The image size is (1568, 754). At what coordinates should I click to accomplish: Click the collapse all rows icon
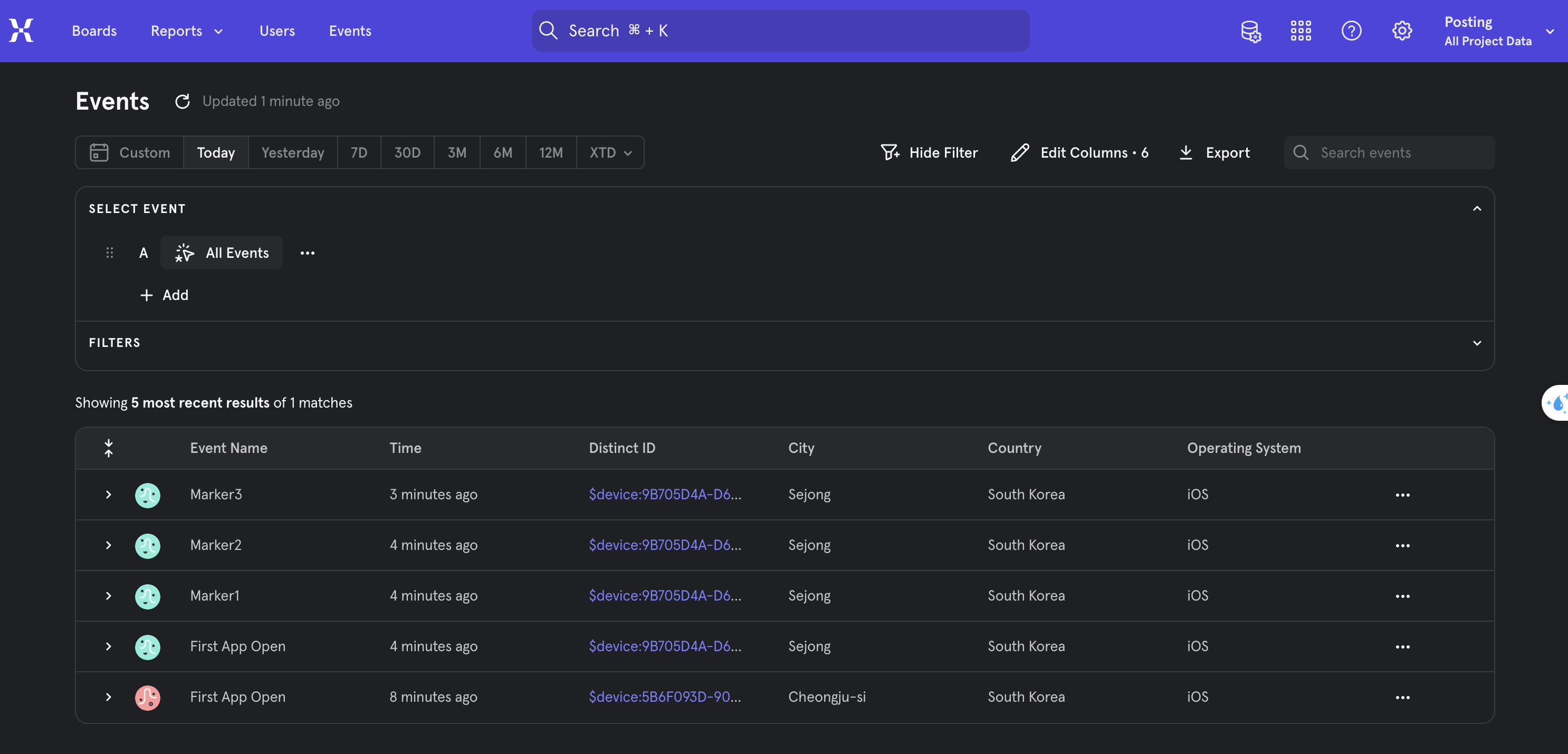tap(108, 449)
